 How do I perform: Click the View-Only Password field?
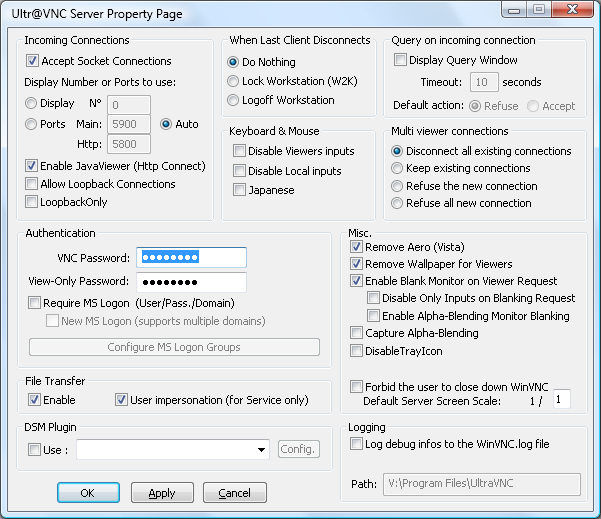coord(191,282)
